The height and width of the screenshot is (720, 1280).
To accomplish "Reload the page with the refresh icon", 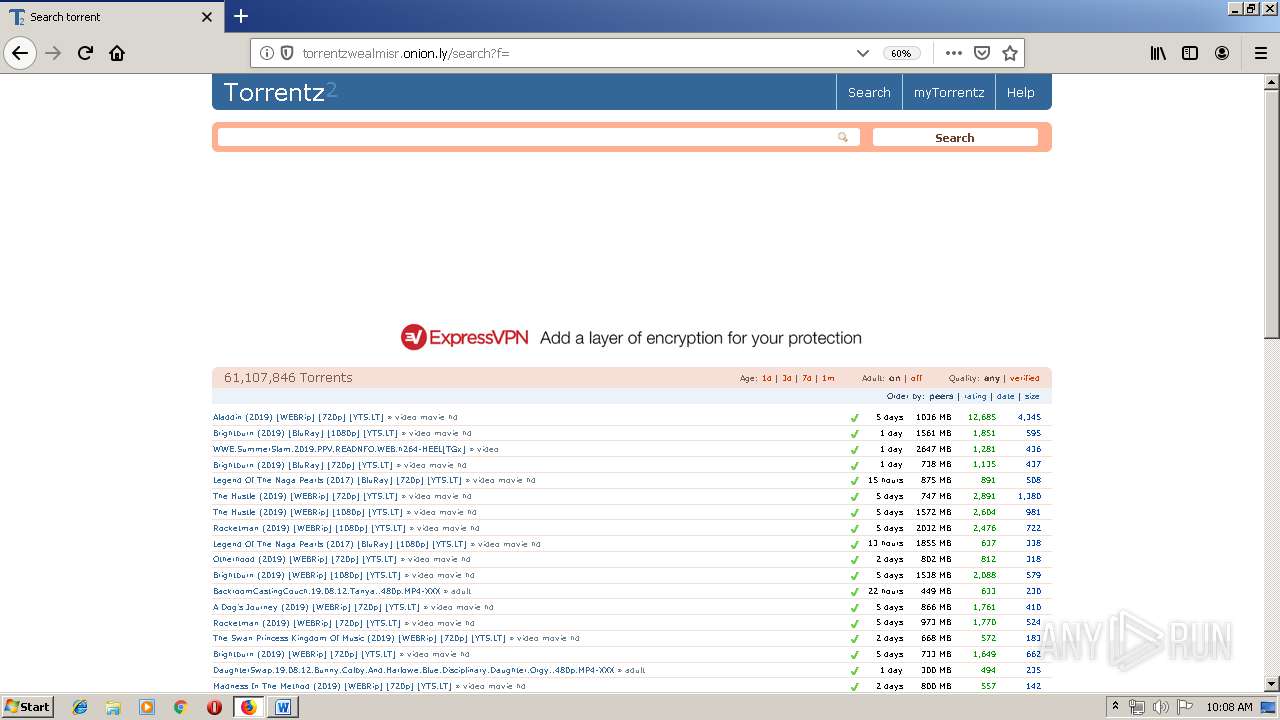I will [85, 53].
